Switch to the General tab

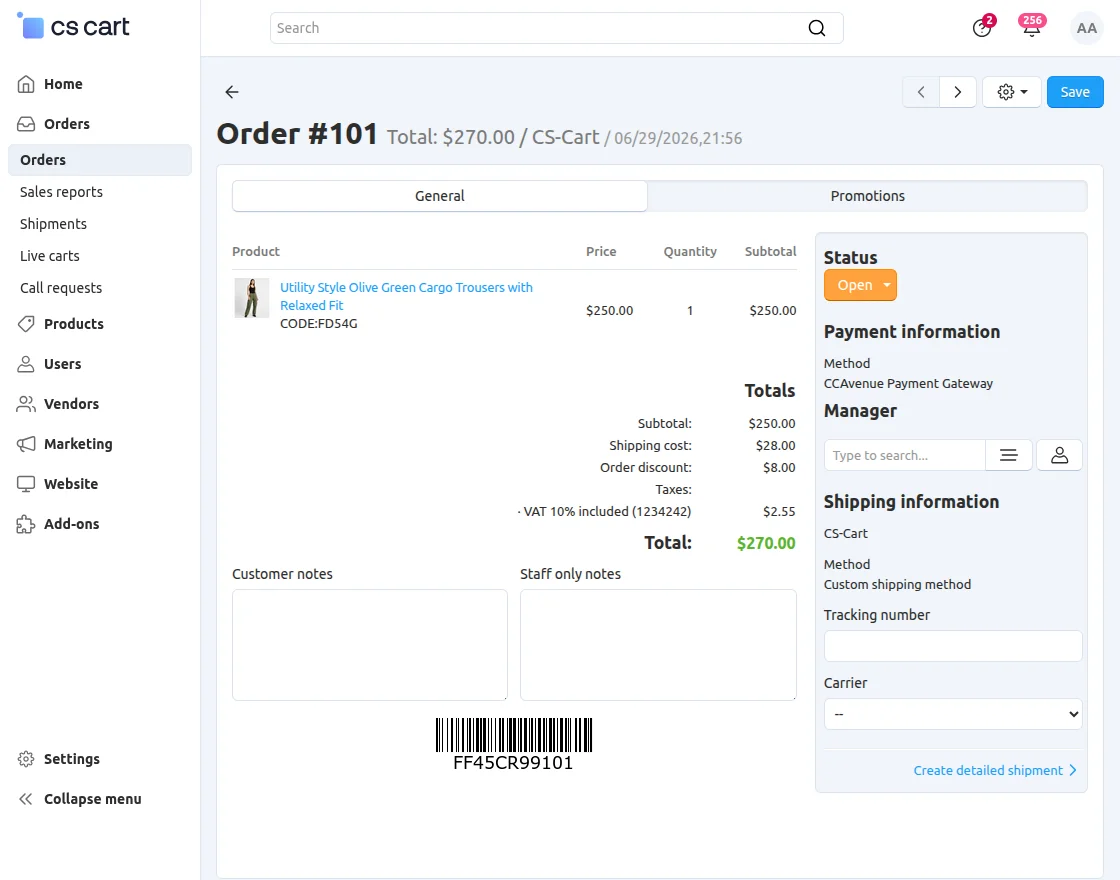[x=439, y=196]
